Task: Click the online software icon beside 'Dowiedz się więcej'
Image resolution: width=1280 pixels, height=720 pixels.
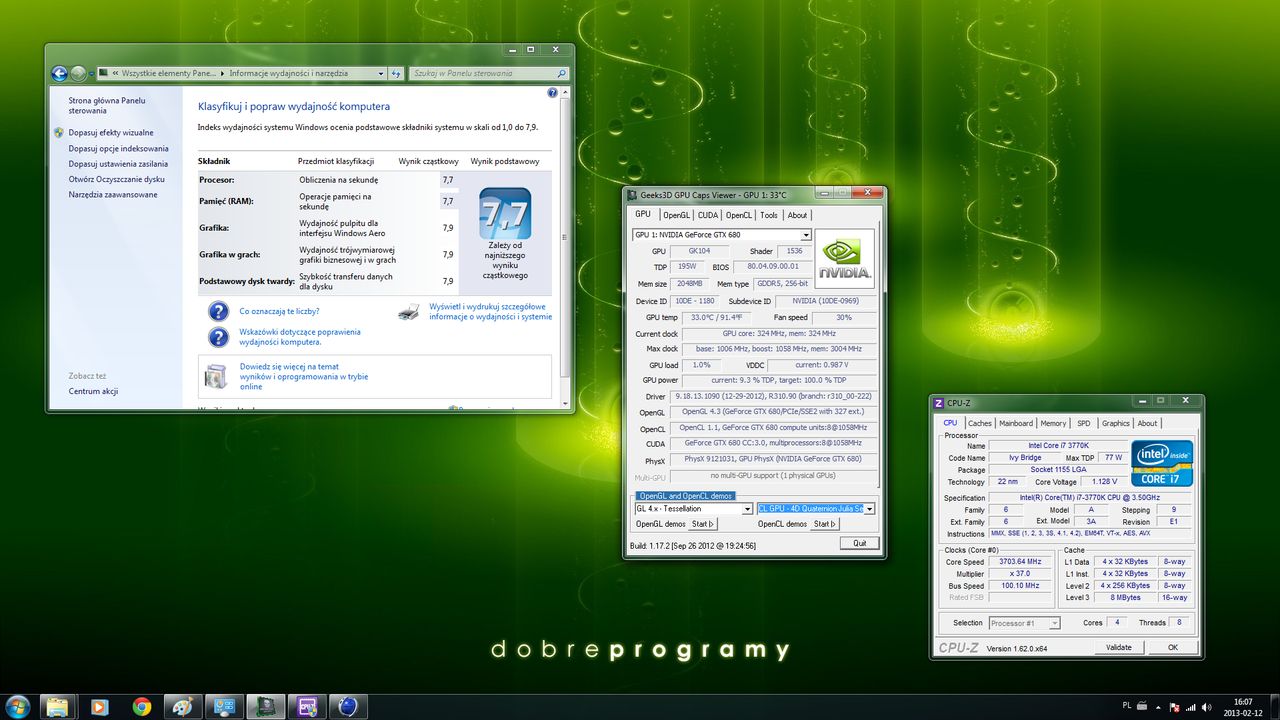Action: (216, 376)
